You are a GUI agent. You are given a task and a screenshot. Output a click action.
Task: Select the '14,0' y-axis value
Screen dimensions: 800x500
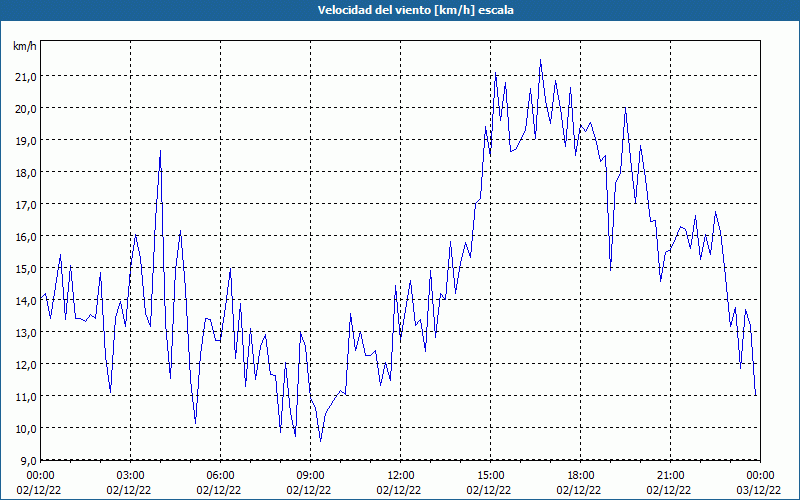25,301
